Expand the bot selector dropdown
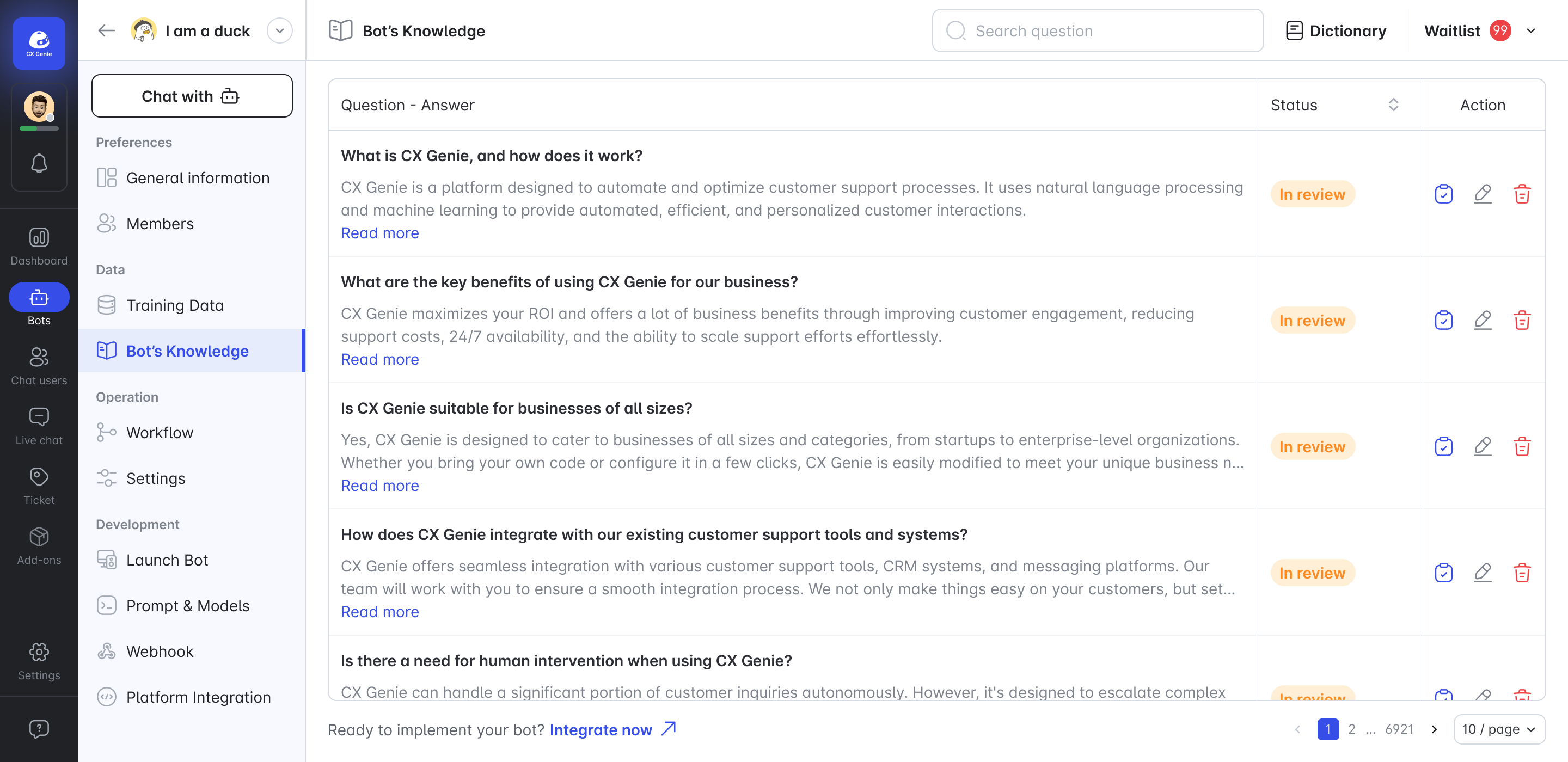The height and width of the screenshot is (762, 1568). pos(279,31)
